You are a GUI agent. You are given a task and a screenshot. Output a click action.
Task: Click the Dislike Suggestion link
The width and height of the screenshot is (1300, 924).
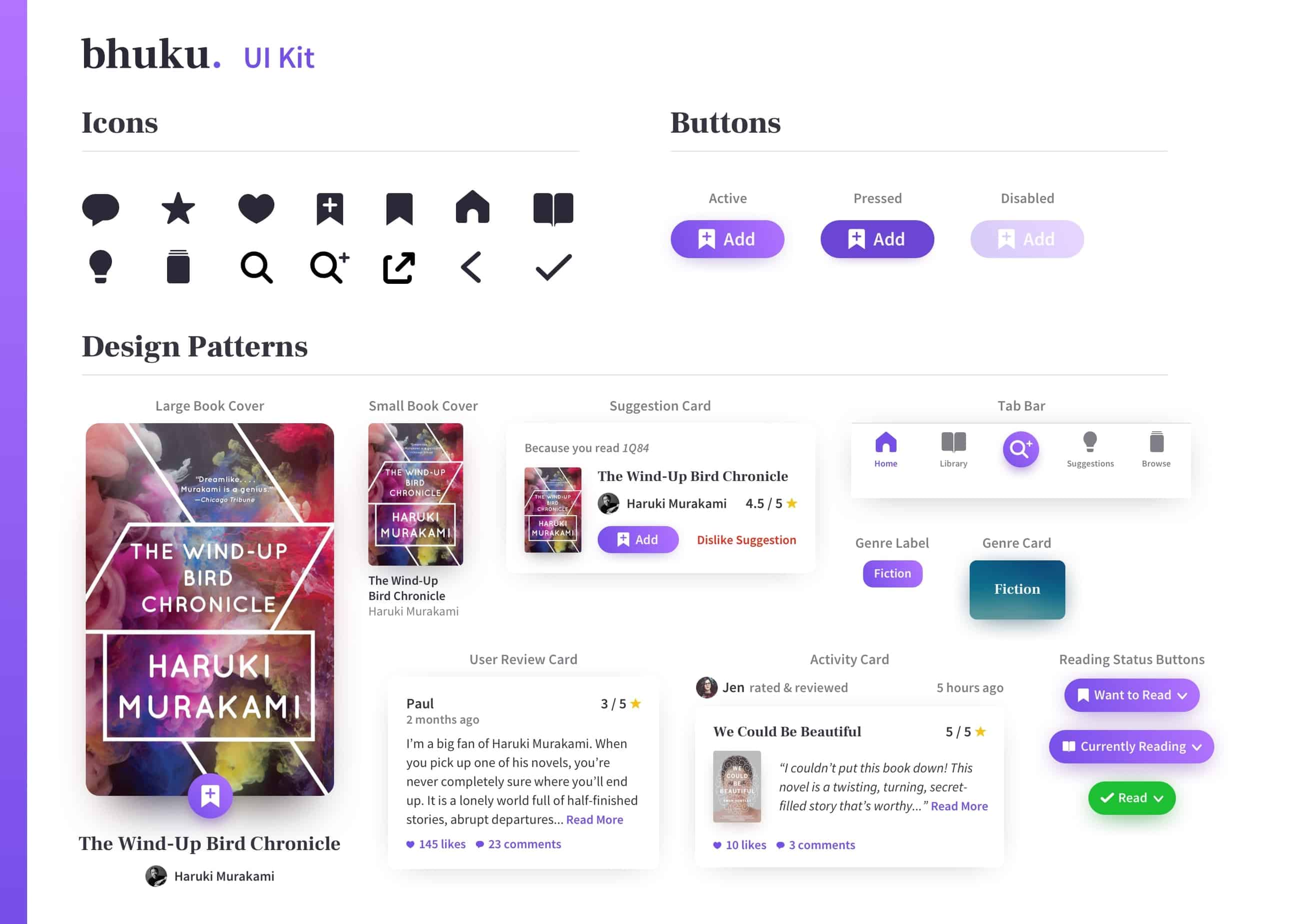pyautogui.click(x=746, y=539)
